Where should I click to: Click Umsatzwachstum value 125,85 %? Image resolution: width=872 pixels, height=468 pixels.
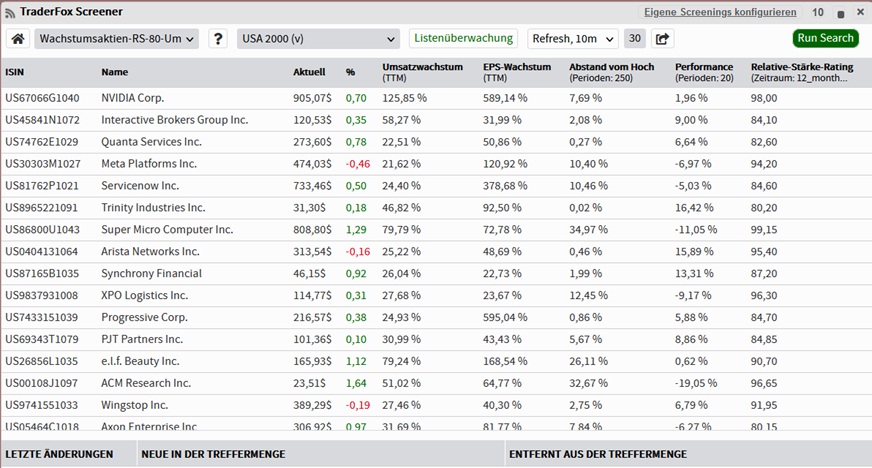[404, 98]
